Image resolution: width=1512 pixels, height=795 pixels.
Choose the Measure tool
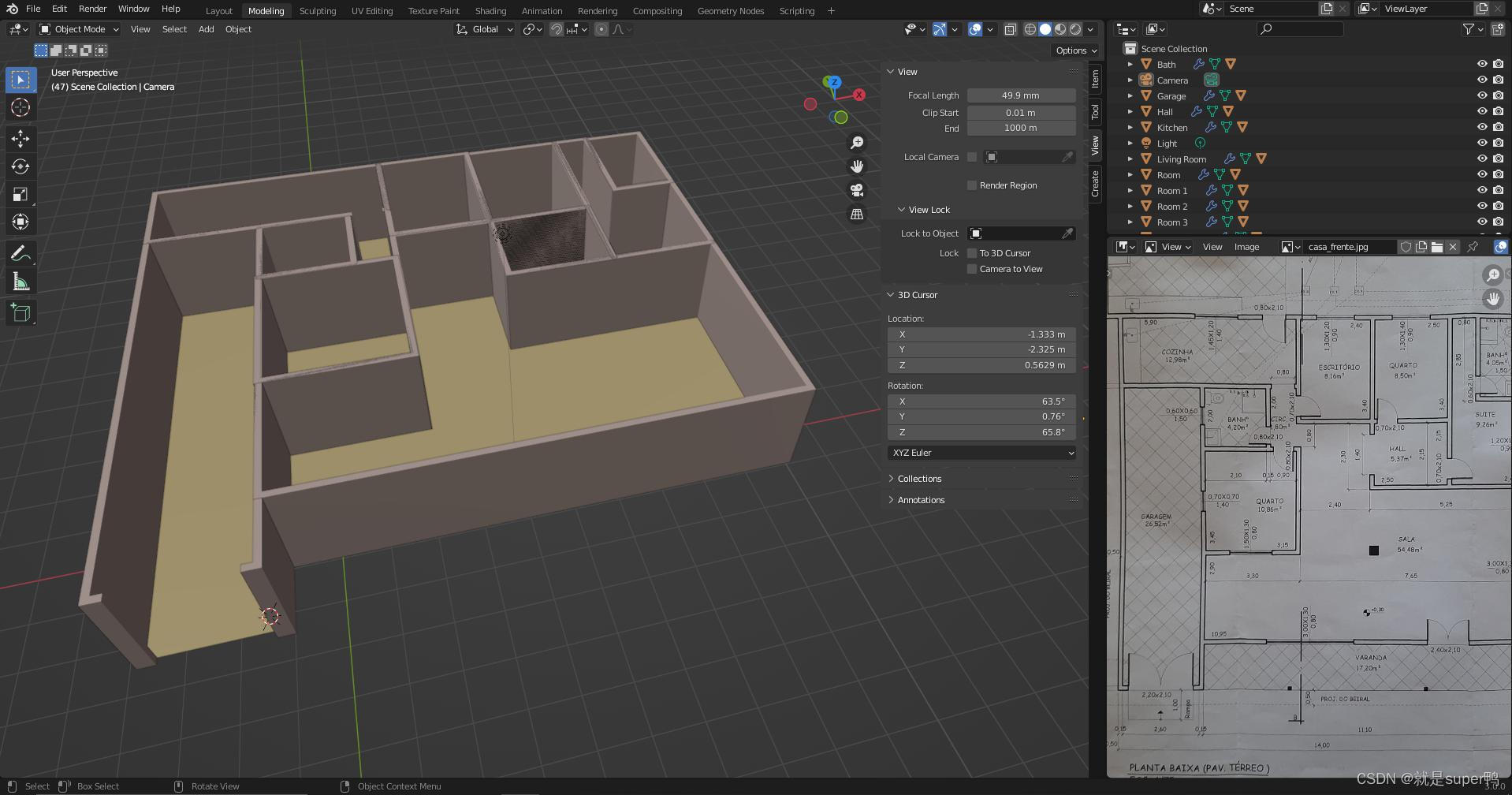[x=20, y=282]
